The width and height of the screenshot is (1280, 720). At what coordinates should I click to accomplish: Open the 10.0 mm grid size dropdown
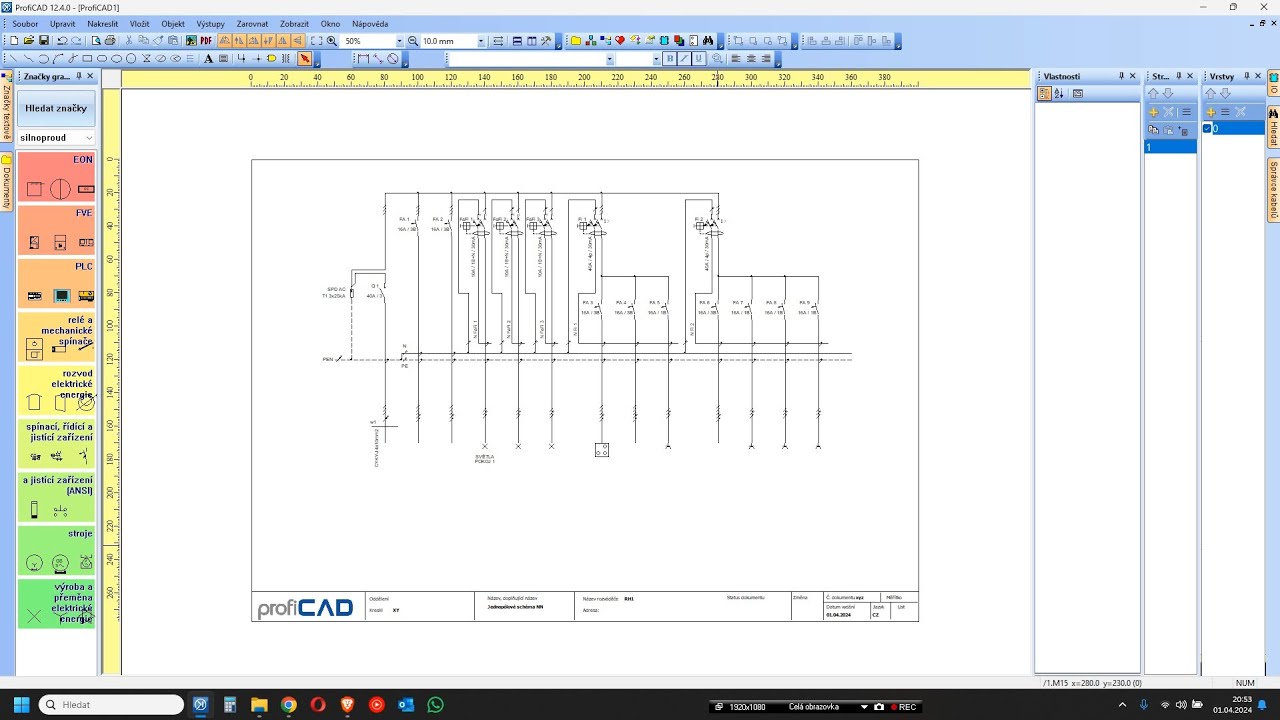pyautogui.click(x=481, y=41)
